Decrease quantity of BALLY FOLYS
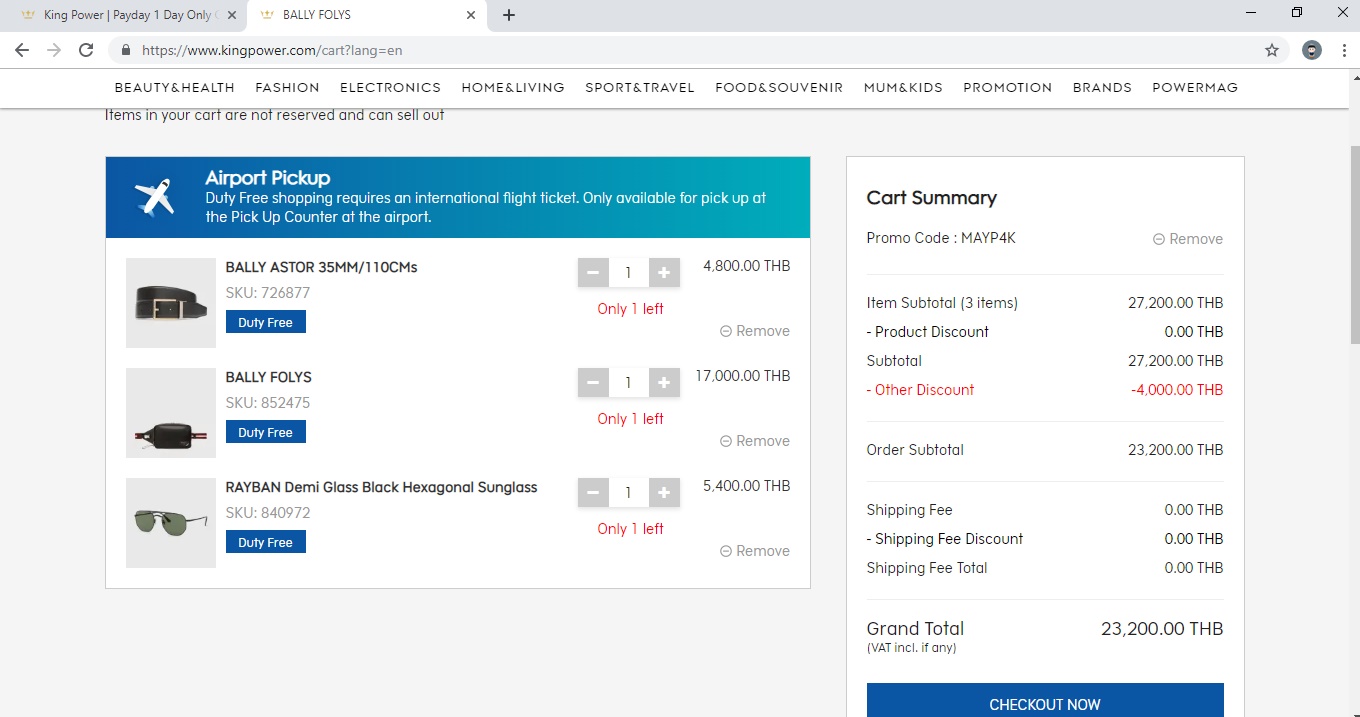Viewport: 1360px width, 717px height. pyautogui.click(x=593, y=382)
